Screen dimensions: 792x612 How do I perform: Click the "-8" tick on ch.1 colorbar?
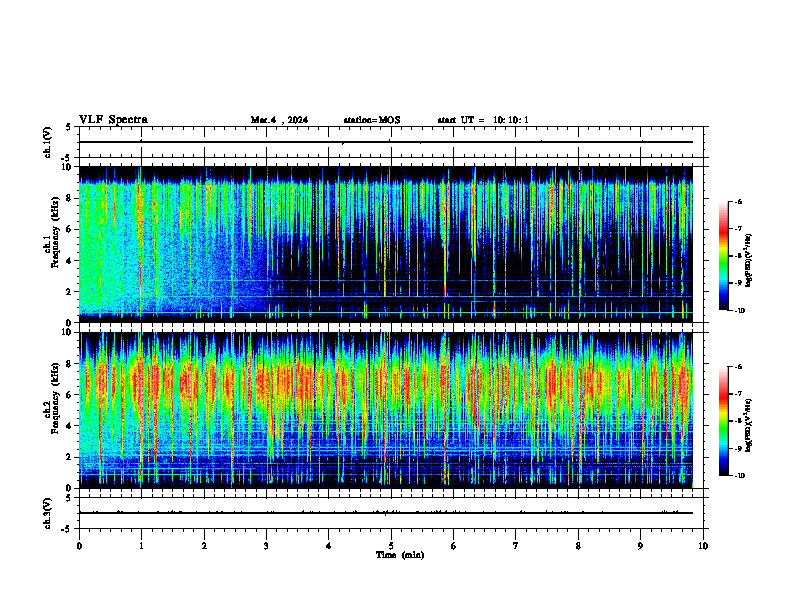[x=737, y=256]
